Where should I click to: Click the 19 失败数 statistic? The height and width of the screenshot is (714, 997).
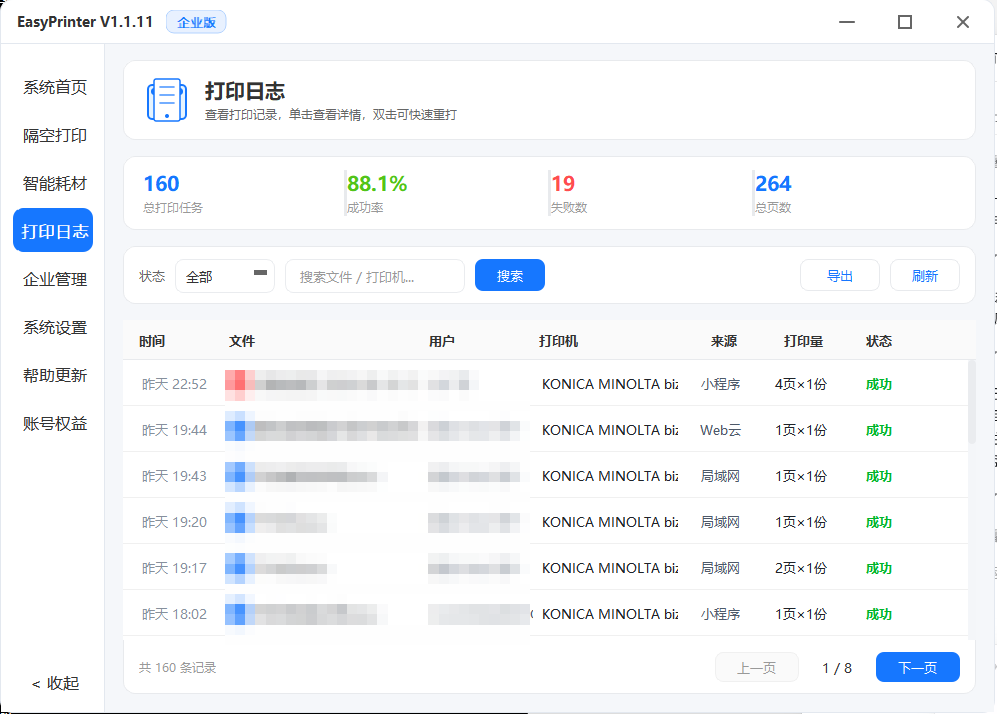[568, 193]
